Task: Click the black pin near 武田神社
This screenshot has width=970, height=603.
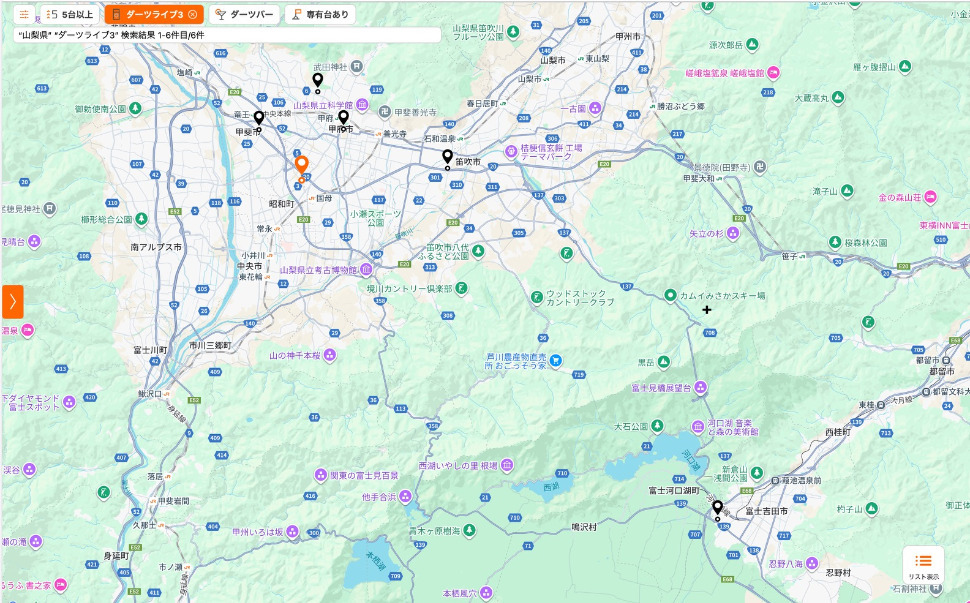Action: click(x=318, y=81)
